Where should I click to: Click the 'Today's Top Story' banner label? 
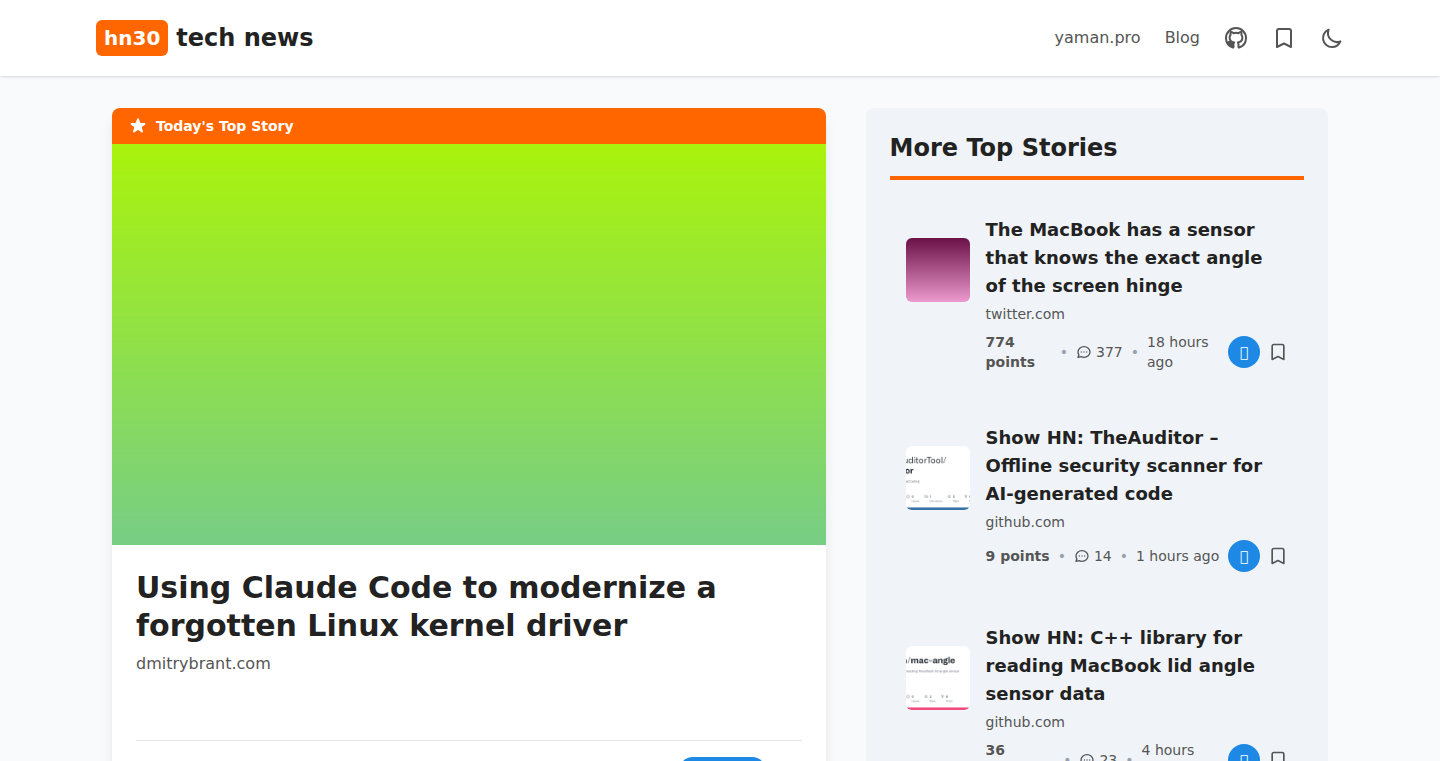pyautogui.click(x=224, y=126)
